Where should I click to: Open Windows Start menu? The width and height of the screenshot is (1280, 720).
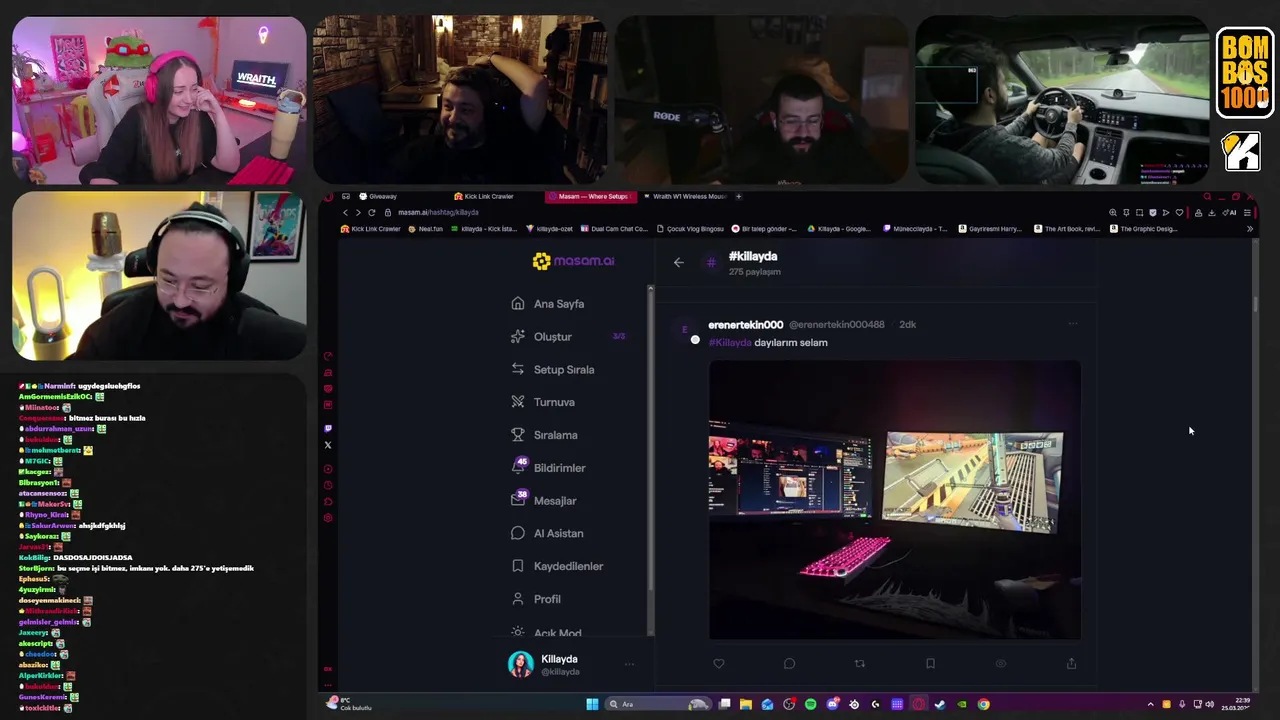(592, 704)
